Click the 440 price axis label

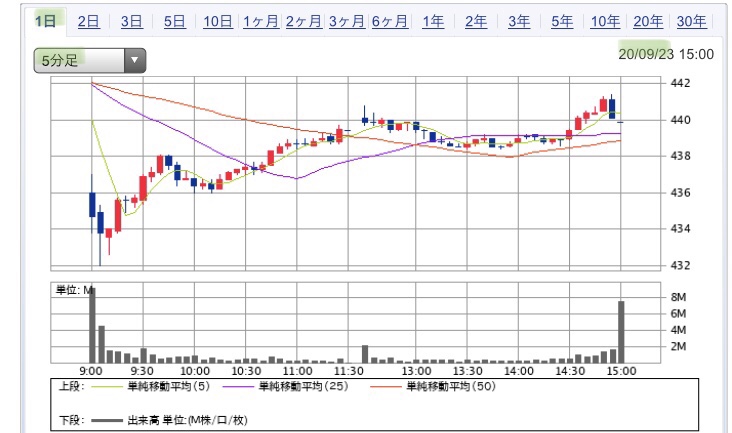pos(680,120)
